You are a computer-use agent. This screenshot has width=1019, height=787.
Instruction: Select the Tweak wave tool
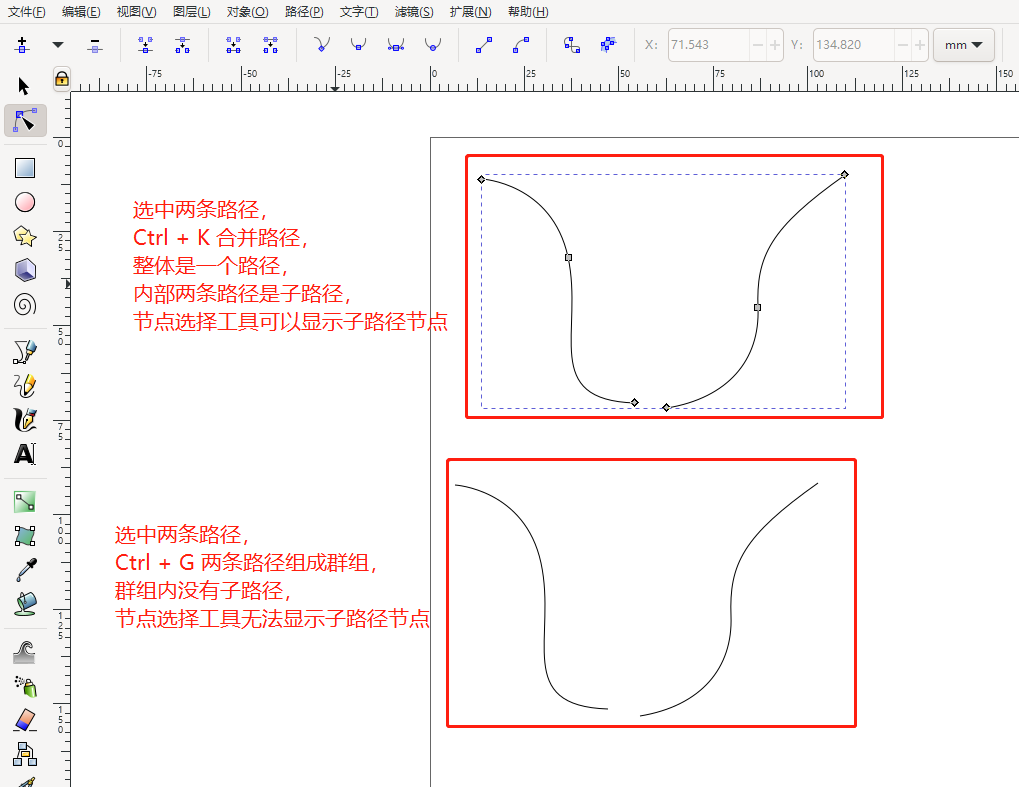[25, 652]
